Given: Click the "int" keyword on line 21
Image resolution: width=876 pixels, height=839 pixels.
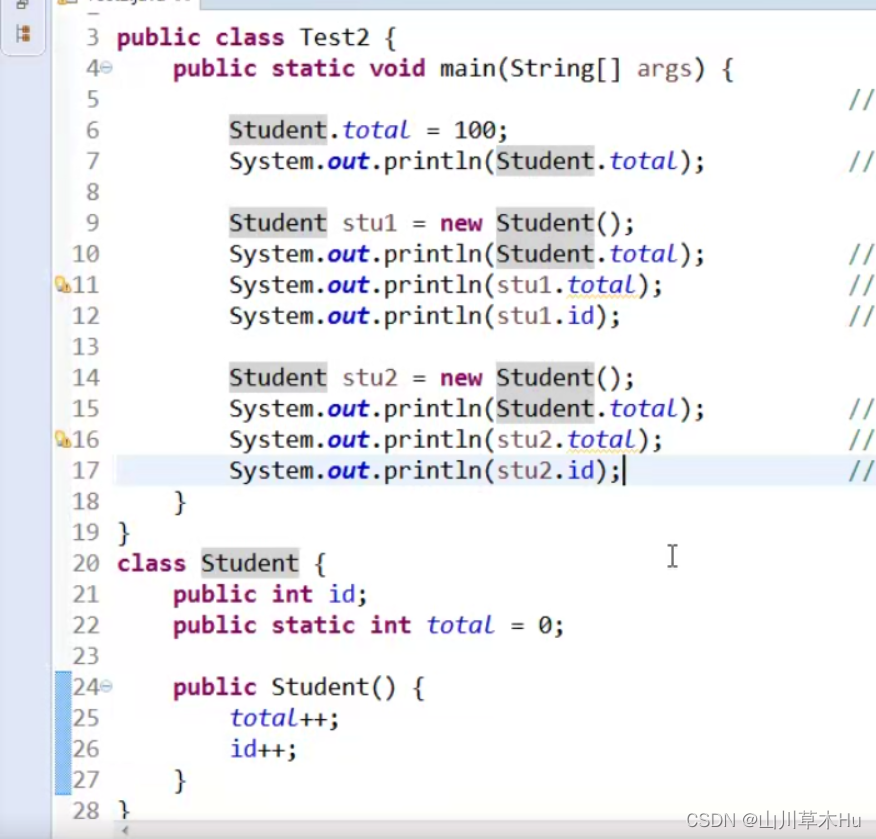Looking at the screenshot, I should coord(292,594).
